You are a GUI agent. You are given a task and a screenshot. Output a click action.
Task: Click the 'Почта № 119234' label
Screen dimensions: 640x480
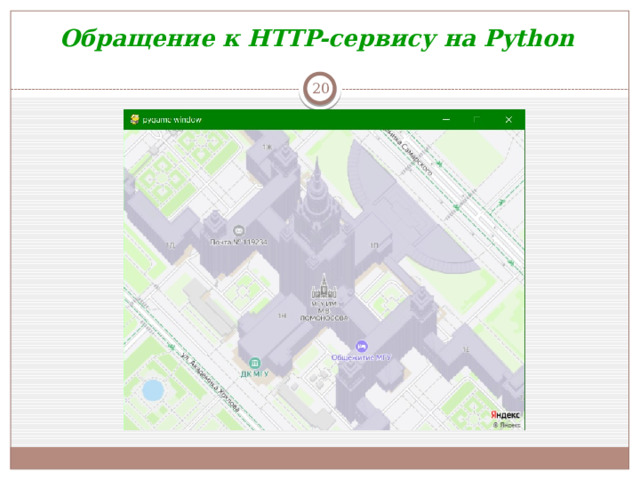tap(239, 242)
